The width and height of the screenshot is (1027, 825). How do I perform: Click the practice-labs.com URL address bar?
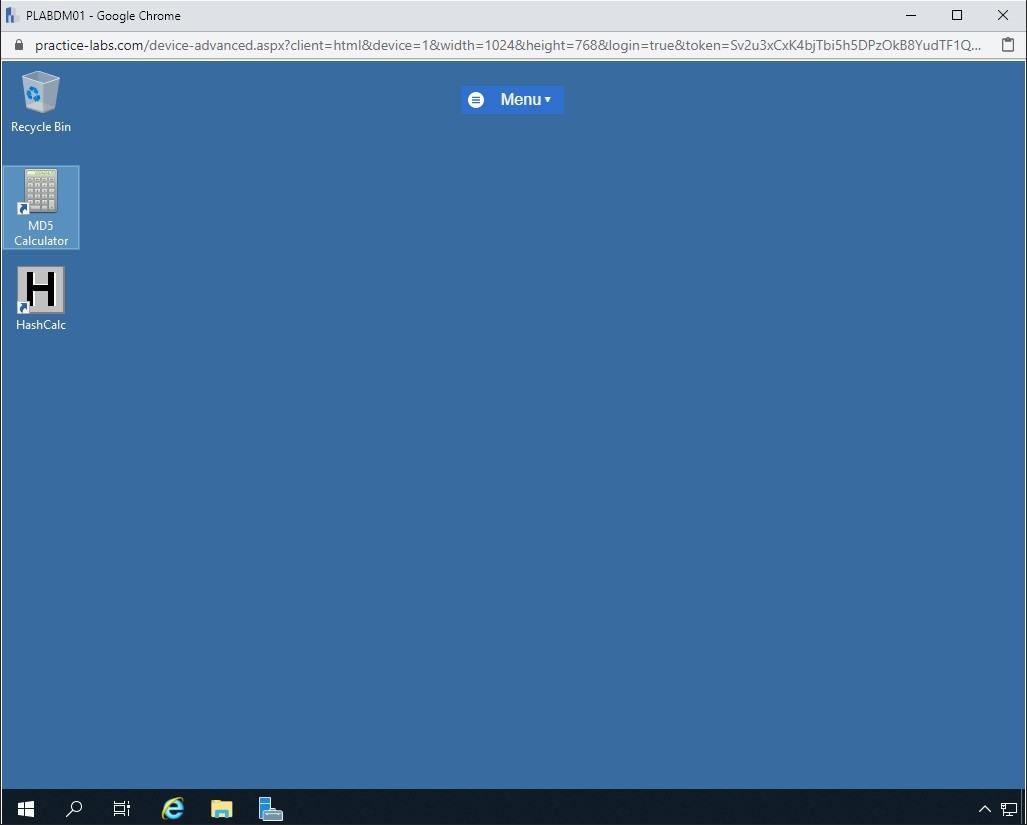point(500,45)
